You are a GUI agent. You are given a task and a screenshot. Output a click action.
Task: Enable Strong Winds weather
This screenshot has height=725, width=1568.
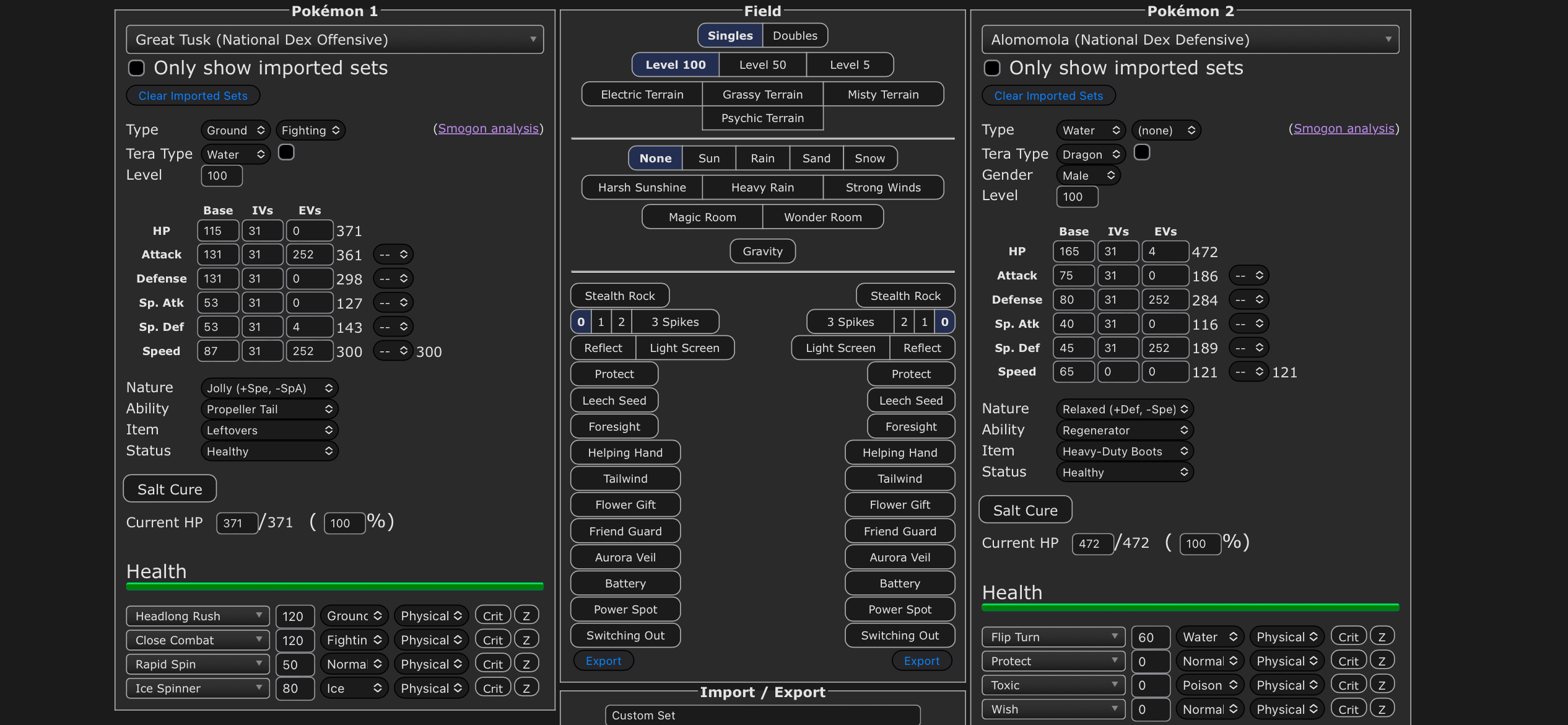pos(883,187)
